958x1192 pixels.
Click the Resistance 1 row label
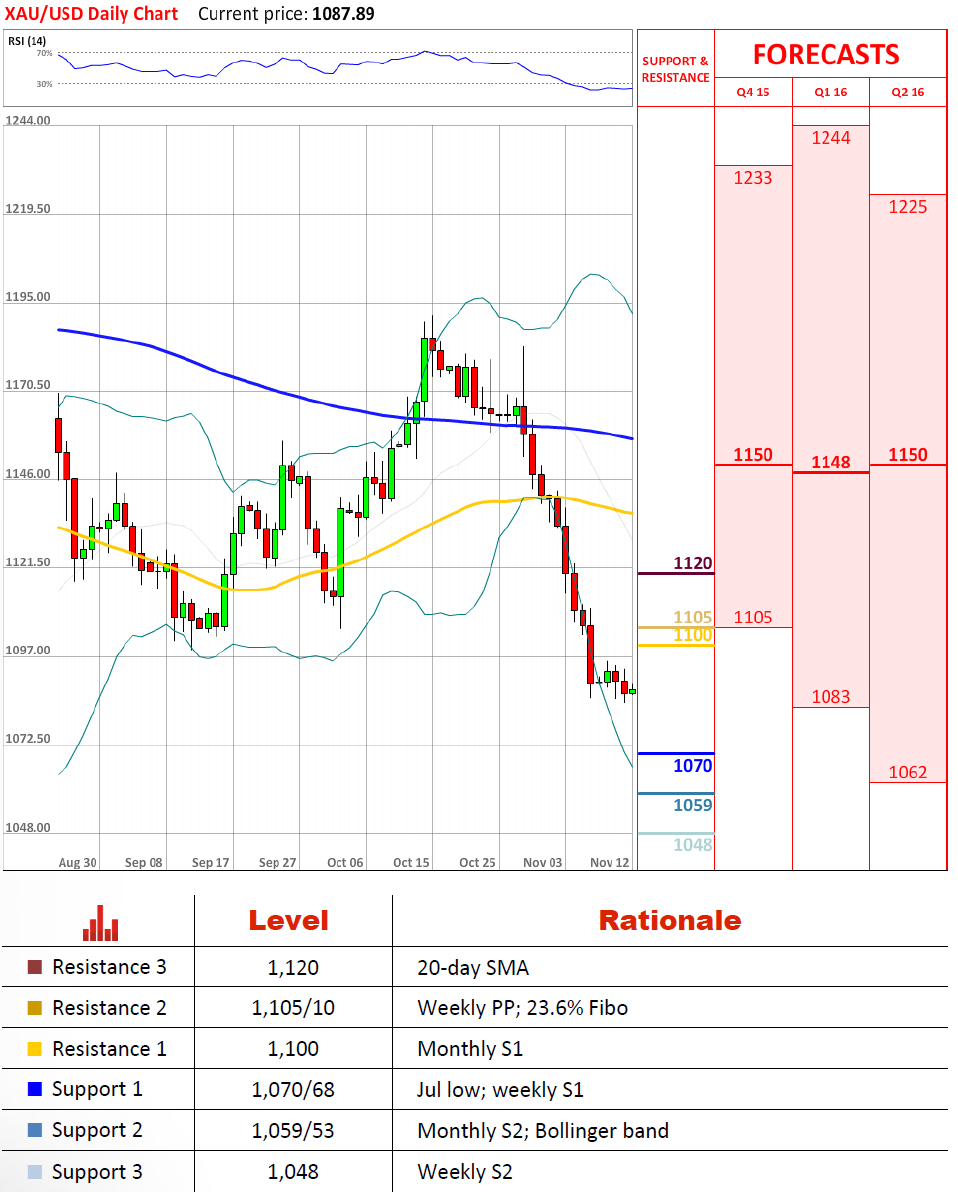(x=109, y=1049)
